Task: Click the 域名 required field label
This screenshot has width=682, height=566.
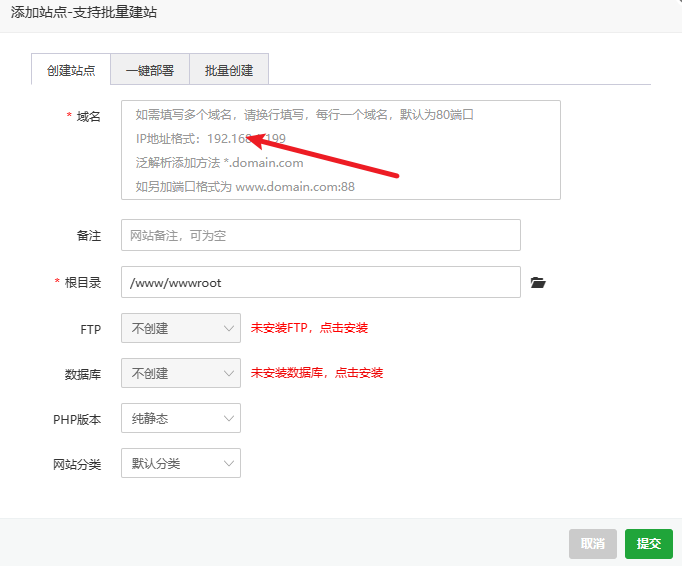Action: 88,117
